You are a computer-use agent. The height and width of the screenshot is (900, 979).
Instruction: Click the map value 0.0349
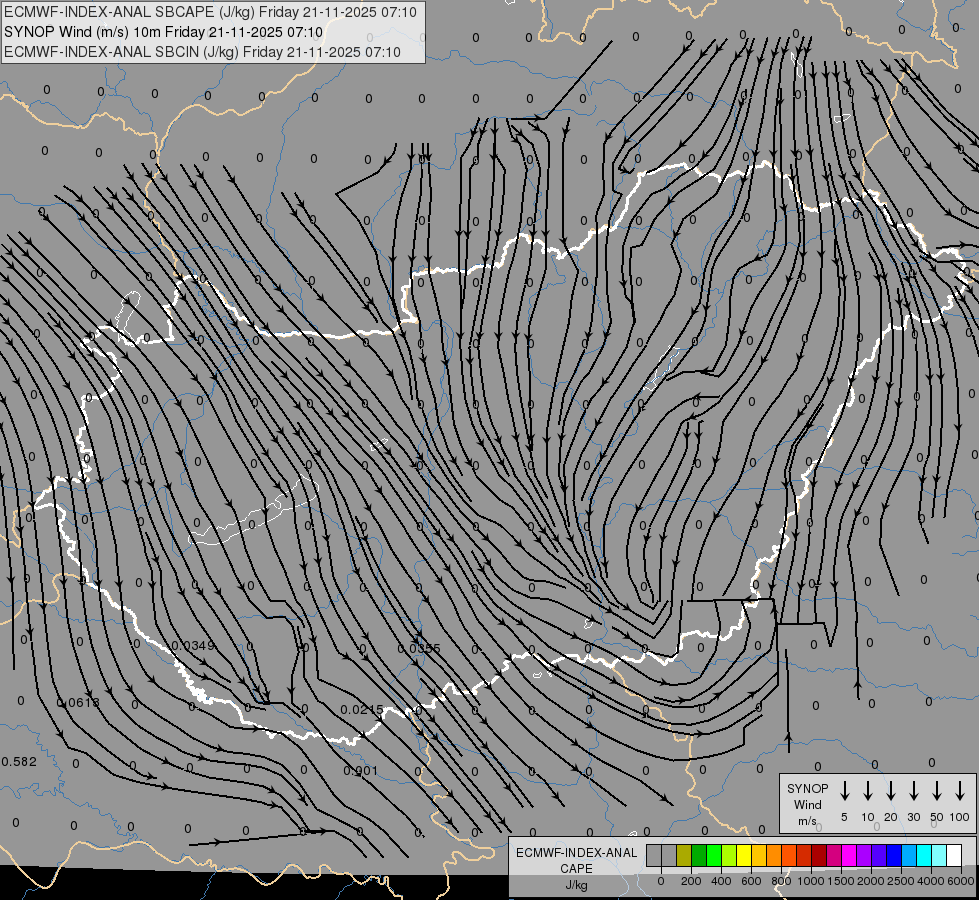(x=194, y=645)
